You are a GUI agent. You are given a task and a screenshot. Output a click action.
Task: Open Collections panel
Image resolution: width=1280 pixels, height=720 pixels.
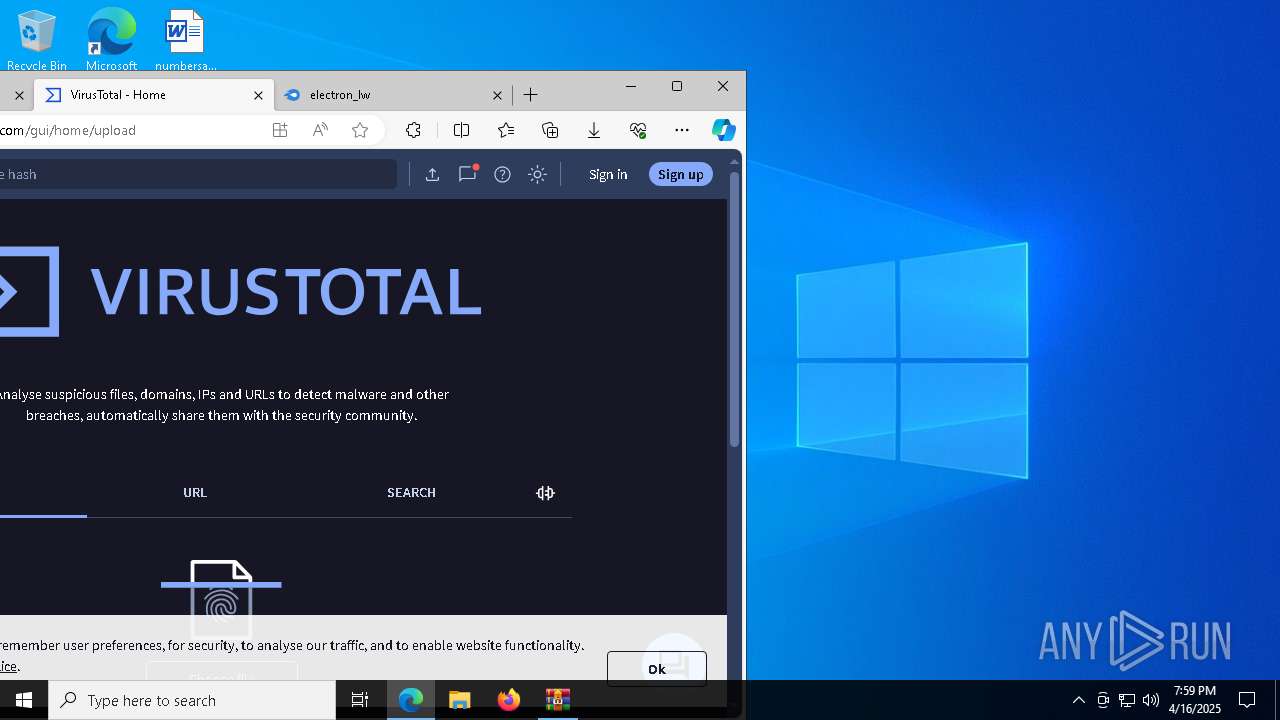[x=550, y=130]
